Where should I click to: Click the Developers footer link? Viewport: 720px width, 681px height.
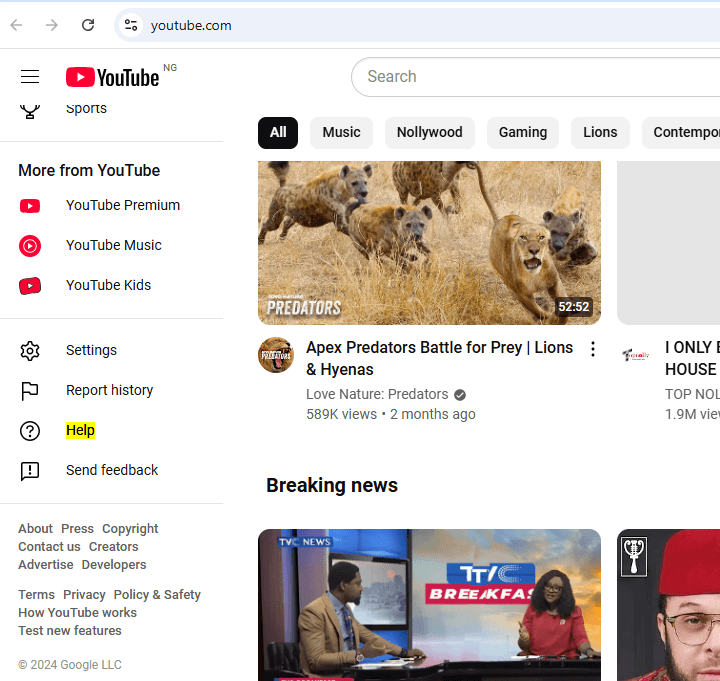114,565
